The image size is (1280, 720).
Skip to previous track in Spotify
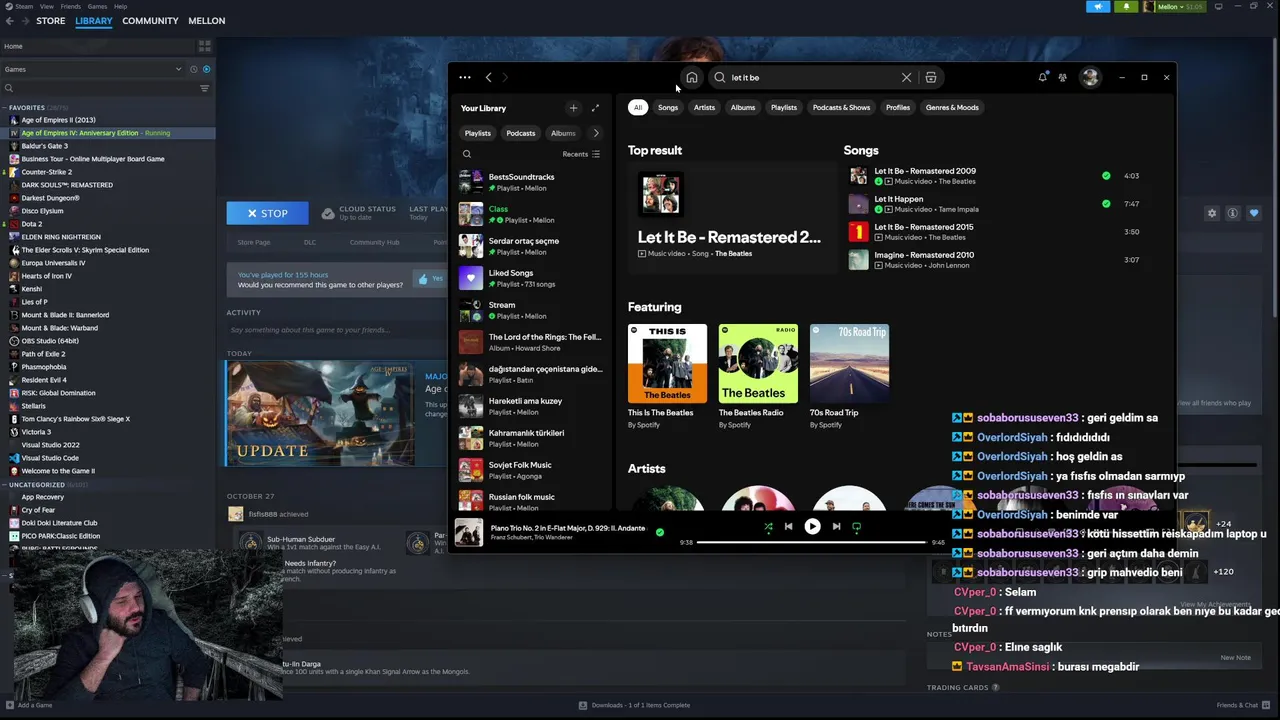788,527
